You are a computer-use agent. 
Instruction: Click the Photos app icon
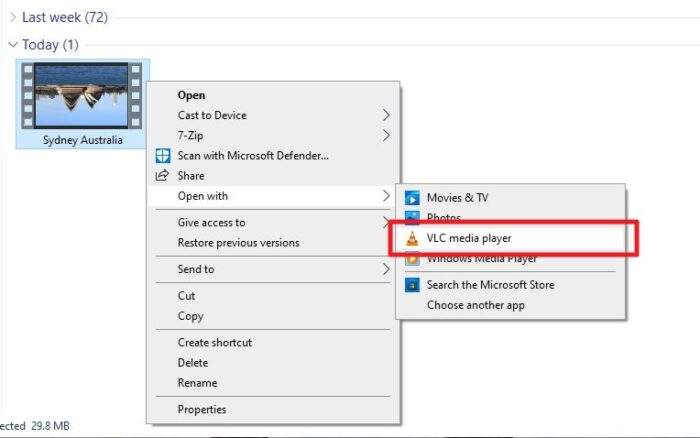pos(412,217)
